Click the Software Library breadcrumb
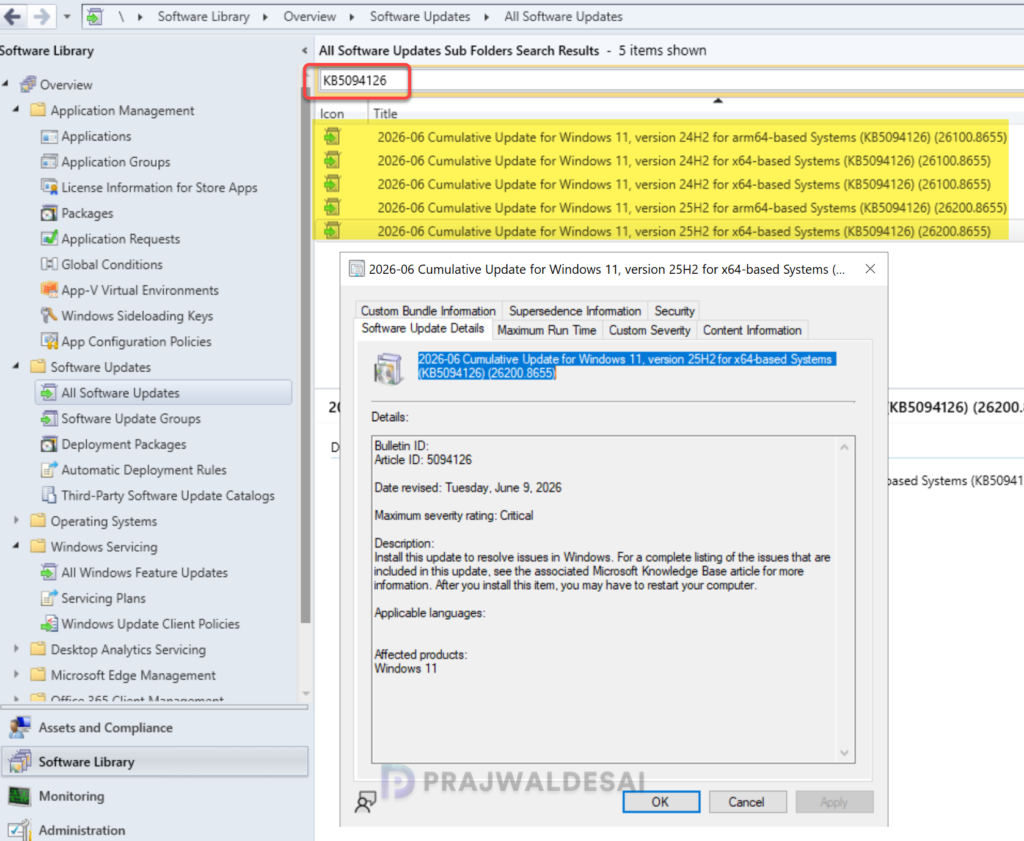 (204, 17)
